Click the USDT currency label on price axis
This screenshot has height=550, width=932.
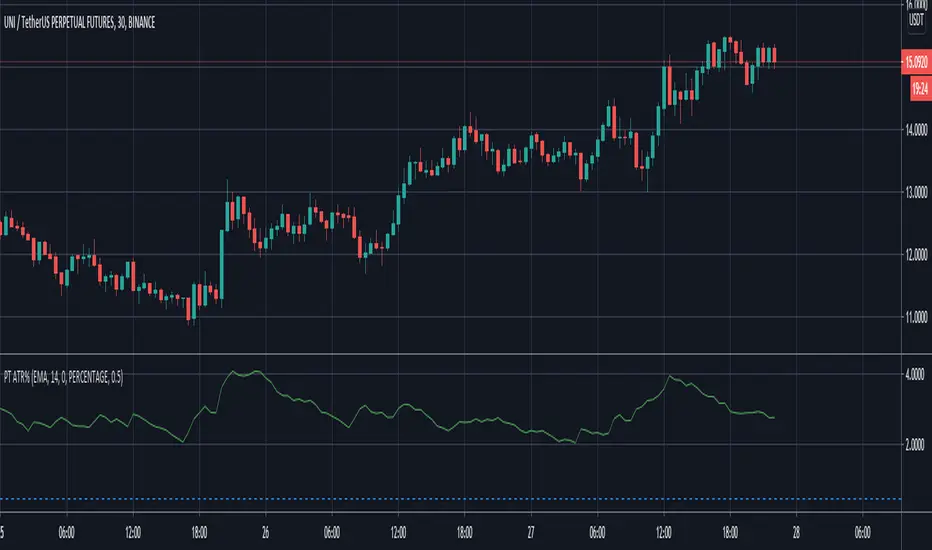point(916,20)
